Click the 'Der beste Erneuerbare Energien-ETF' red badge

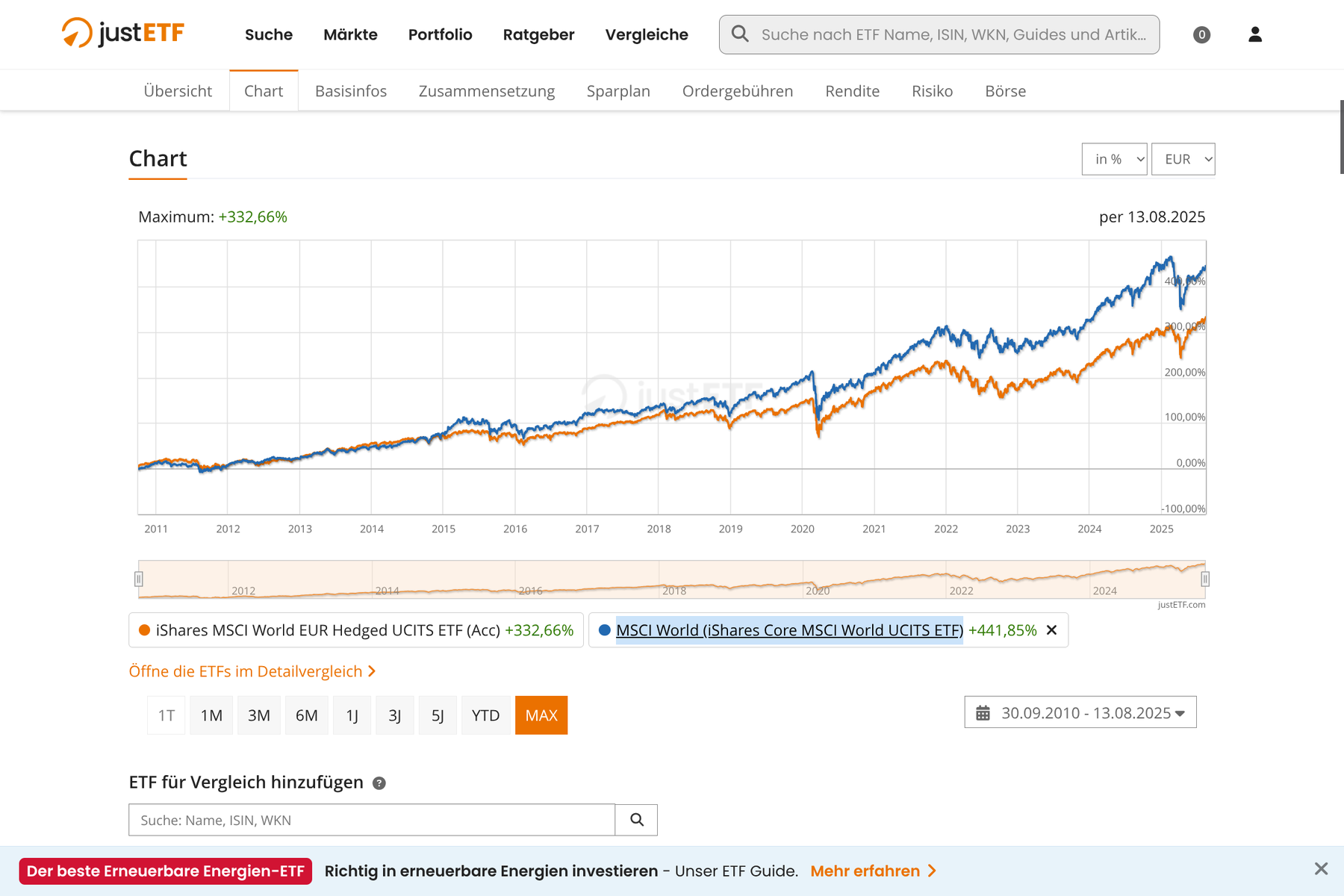tap(166, 871)
